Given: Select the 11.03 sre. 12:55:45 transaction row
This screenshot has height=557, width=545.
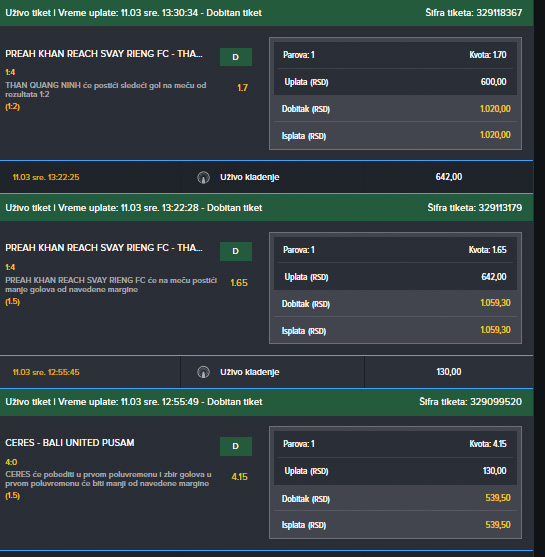Looking at the screenshot, I should coord(266,372).
